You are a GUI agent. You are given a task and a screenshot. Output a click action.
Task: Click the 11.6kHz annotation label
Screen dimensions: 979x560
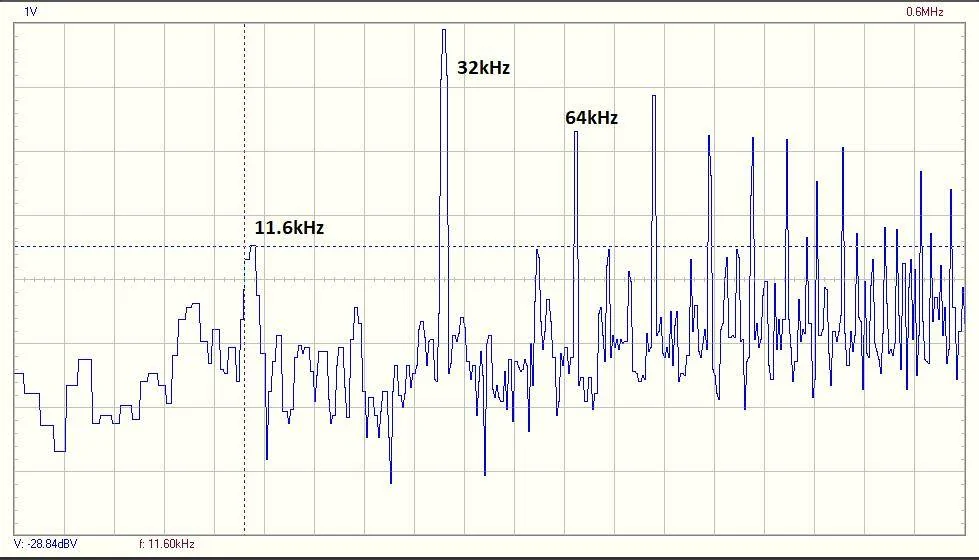pos(289,227)
